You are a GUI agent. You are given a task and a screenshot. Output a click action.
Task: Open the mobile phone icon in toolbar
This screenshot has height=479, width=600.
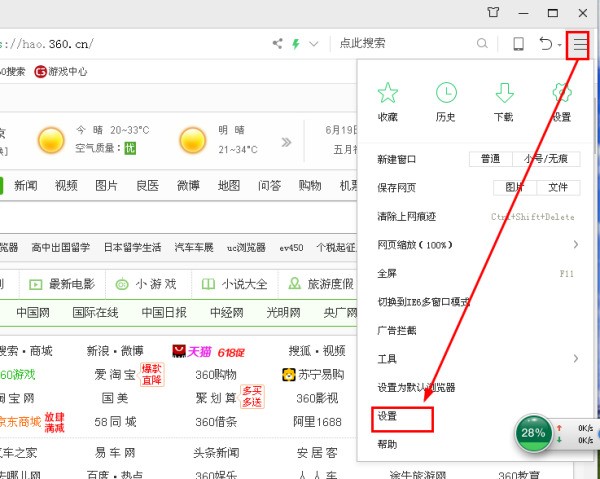point(518,44)
